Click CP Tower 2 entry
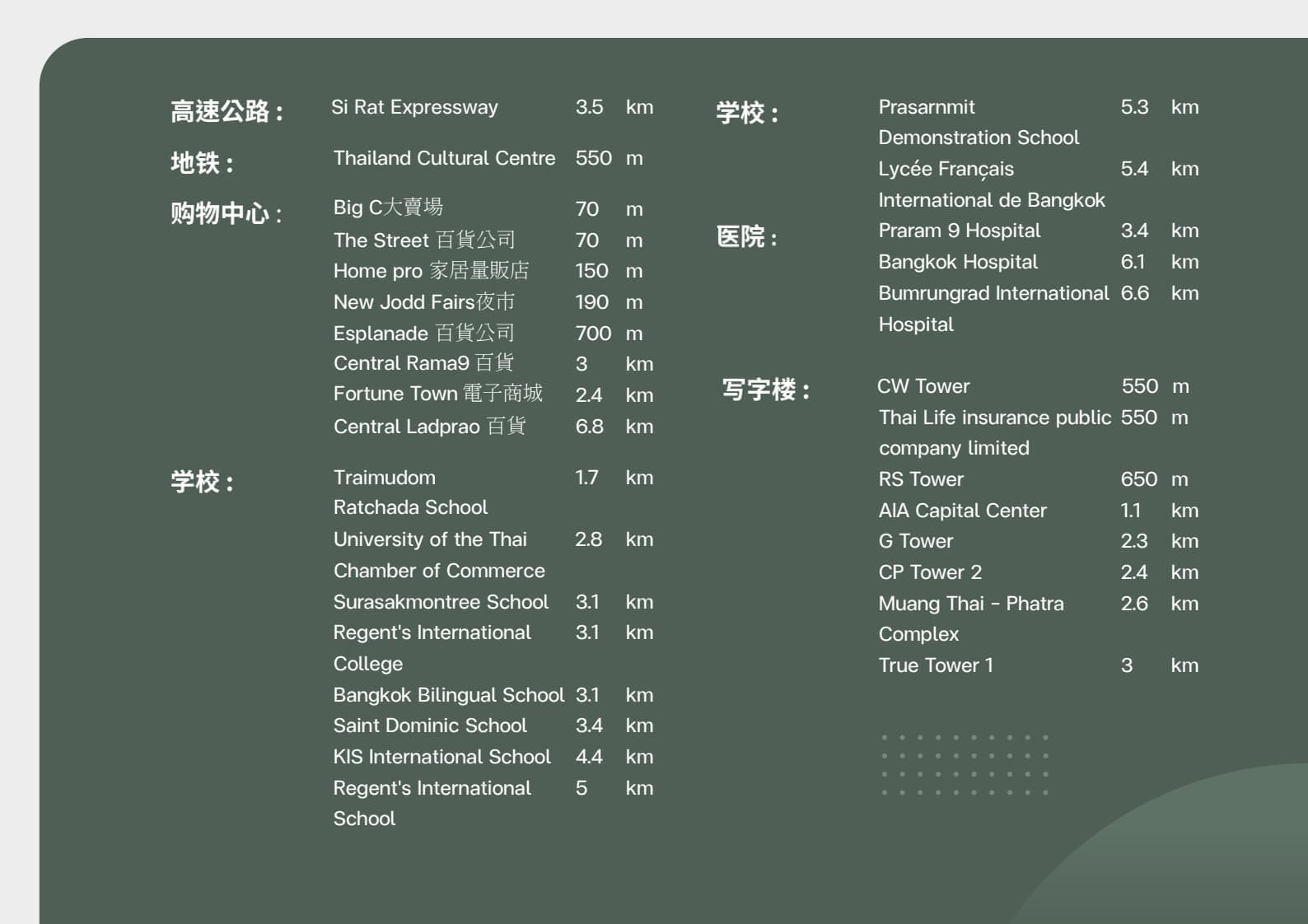The image size is (1308, 924). click(x=931, y=572)
